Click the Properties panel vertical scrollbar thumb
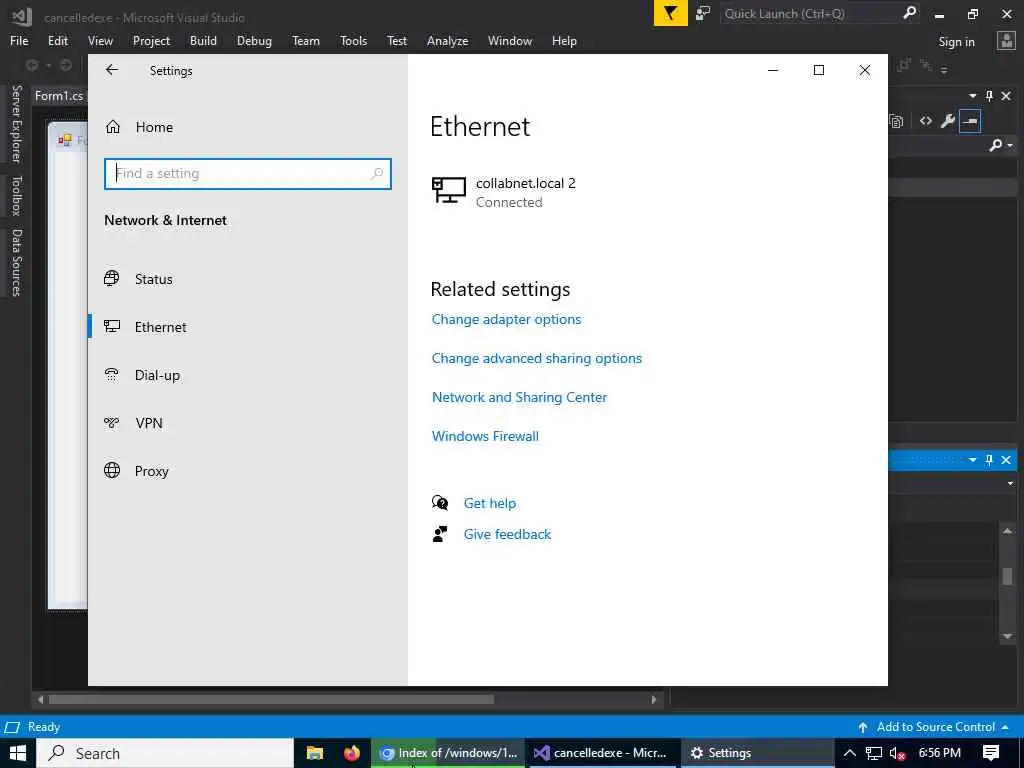 (x=1007, y=576)
